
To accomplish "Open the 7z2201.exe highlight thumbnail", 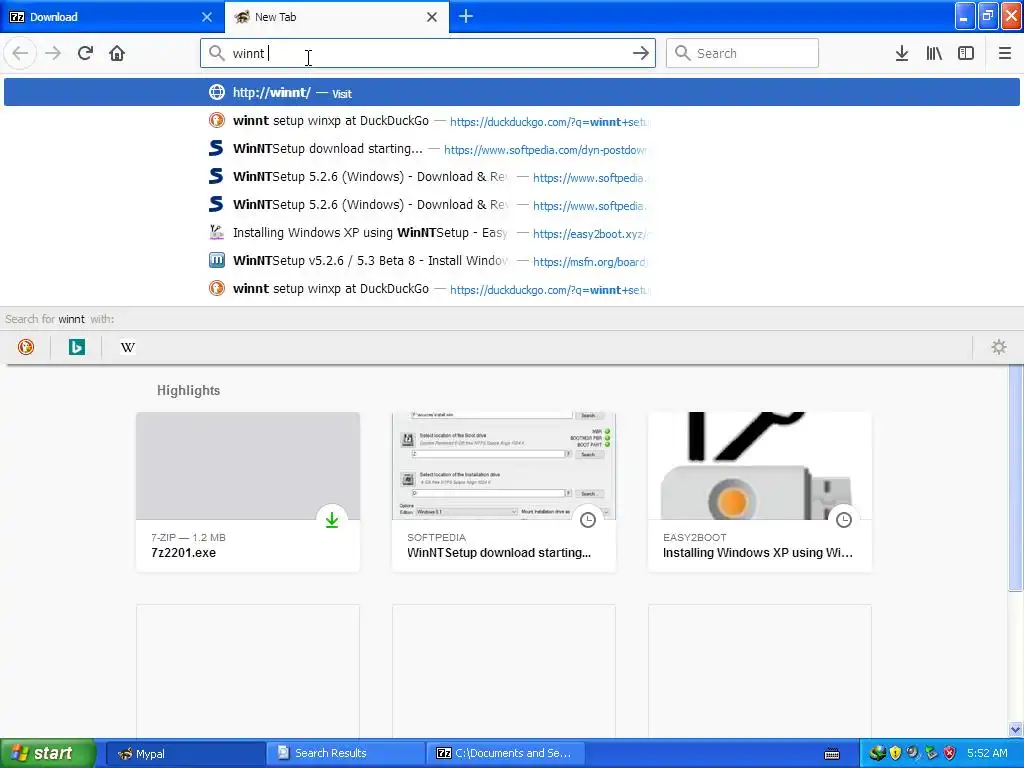I will pos(248,466).
